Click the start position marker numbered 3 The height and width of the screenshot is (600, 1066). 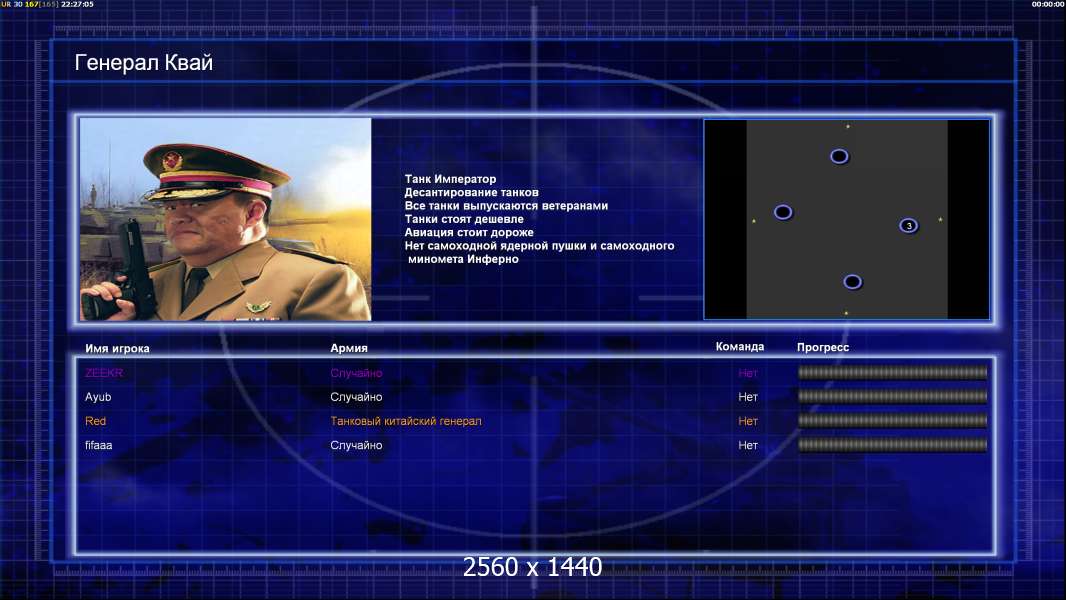[x=908, y=226]
